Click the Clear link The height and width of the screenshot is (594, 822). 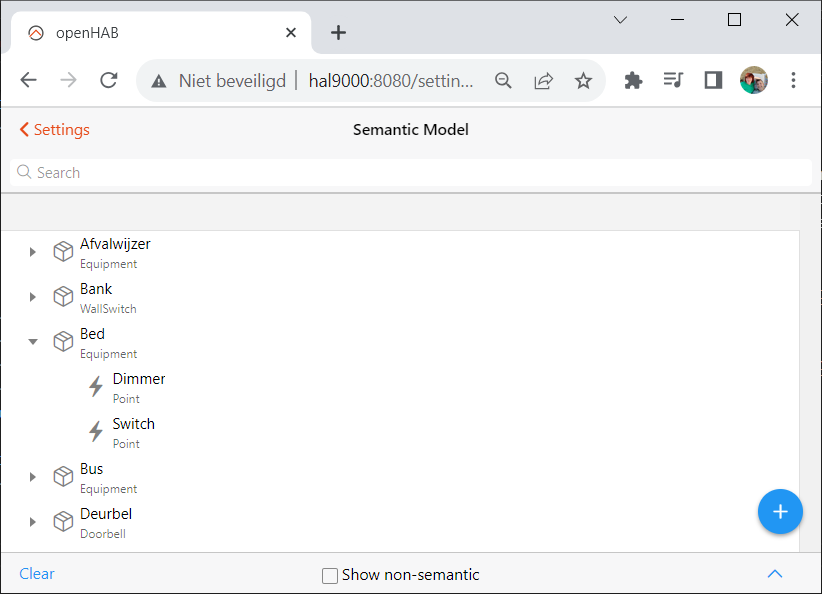click(37, 574)
